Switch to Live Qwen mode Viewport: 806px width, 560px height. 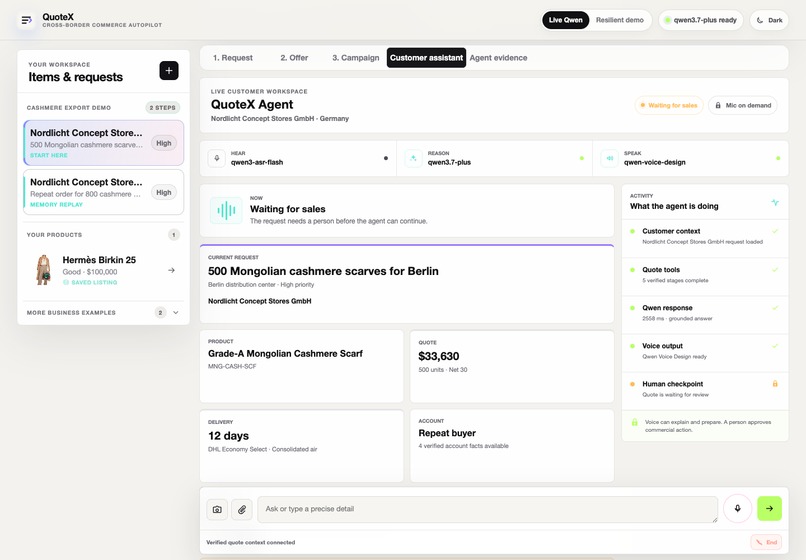coord(565,20)
